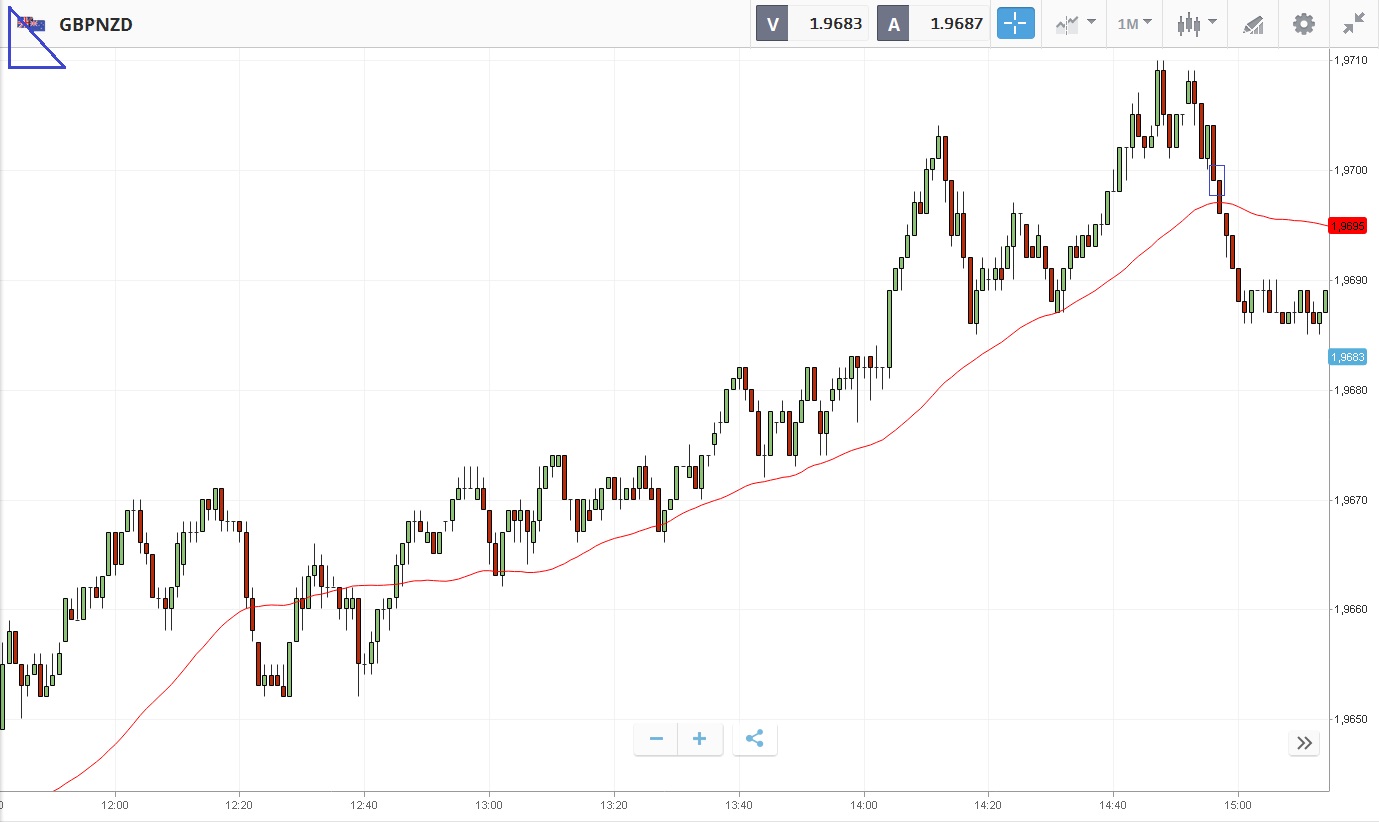Click the small highlighted box on the 14:55 candle
Screen dimensions: 1379x822
pos(1216,180)
